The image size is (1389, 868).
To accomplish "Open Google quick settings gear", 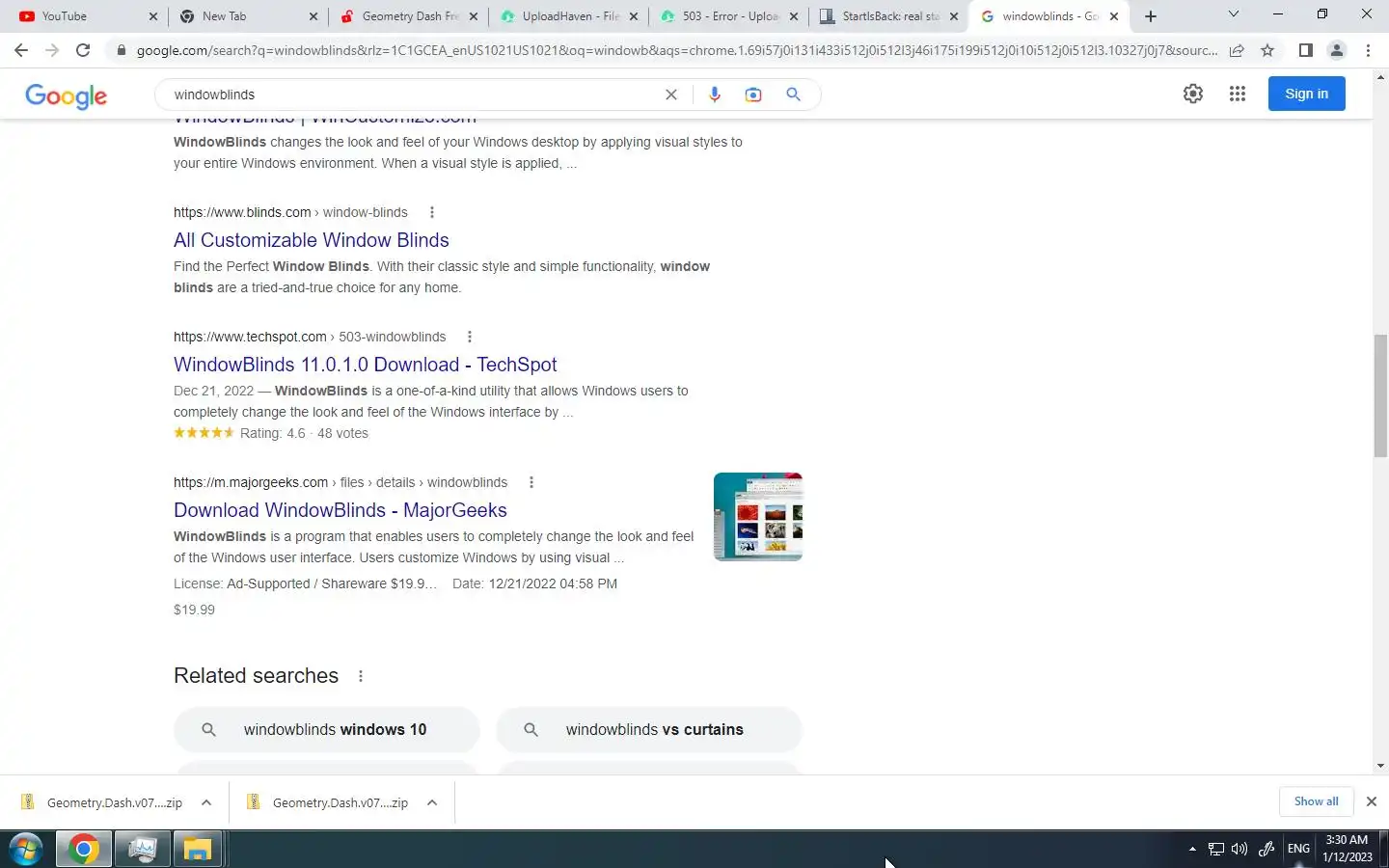I will 1193,94.
